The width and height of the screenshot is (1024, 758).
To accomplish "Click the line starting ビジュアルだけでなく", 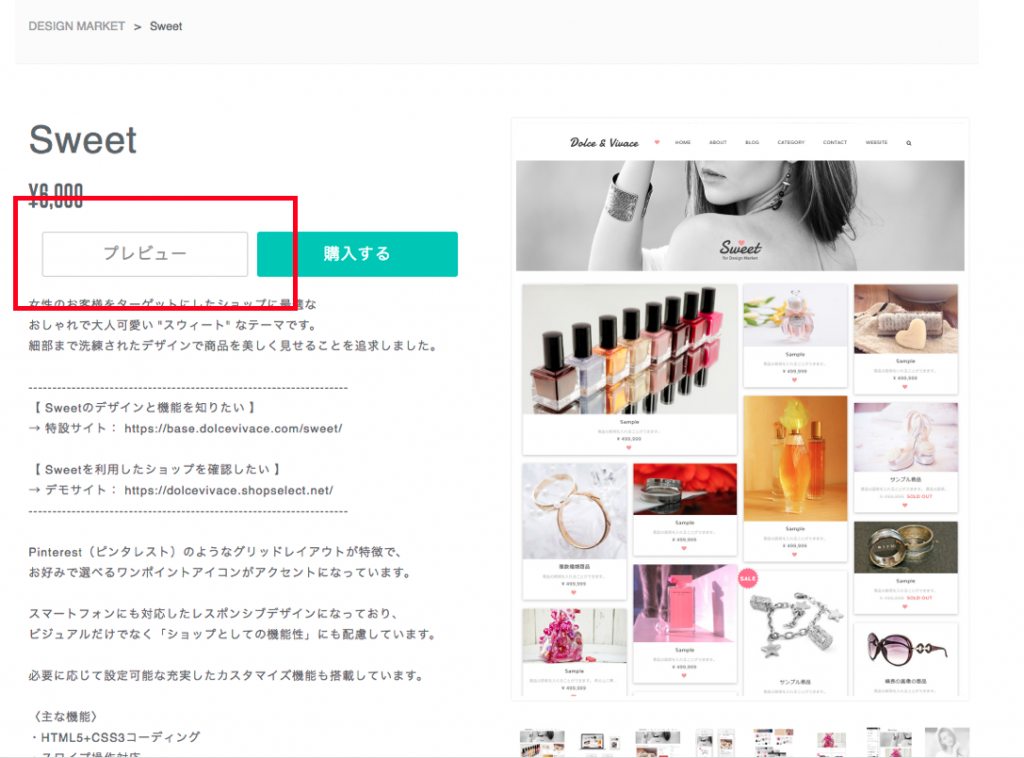I will point(232,635).
